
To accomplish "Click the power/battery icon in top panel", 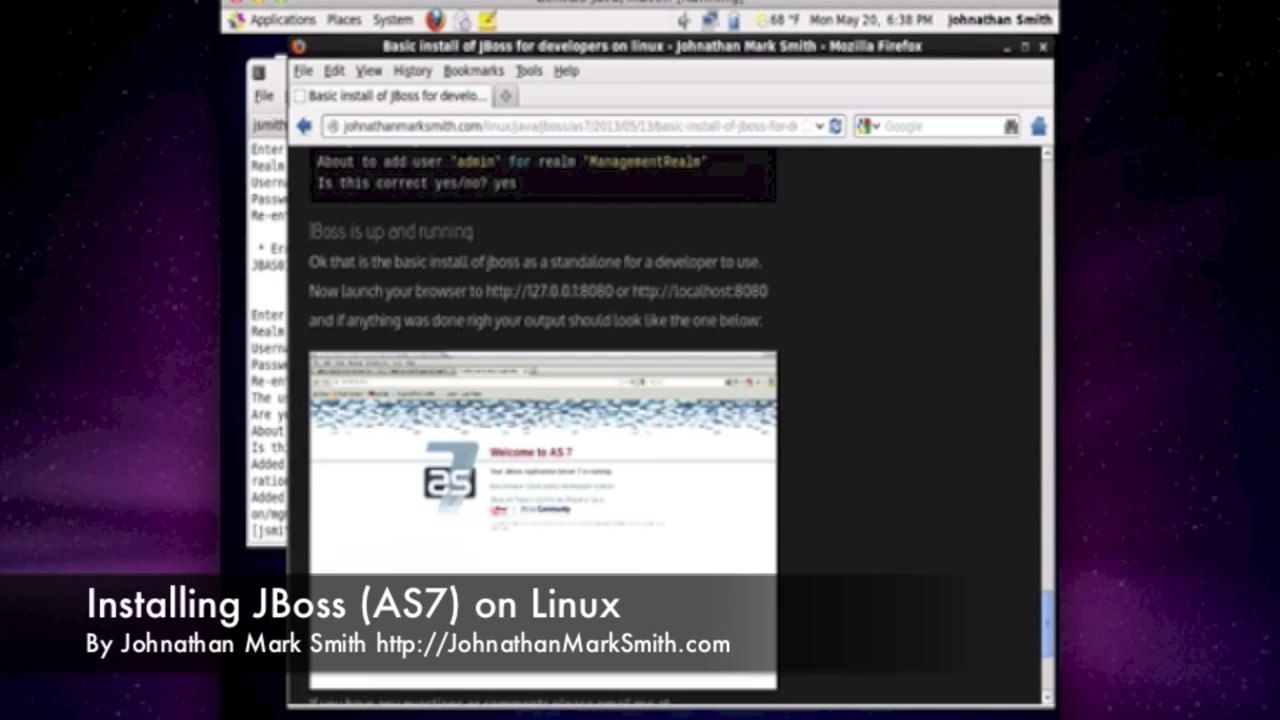I will tap(733, 20).
